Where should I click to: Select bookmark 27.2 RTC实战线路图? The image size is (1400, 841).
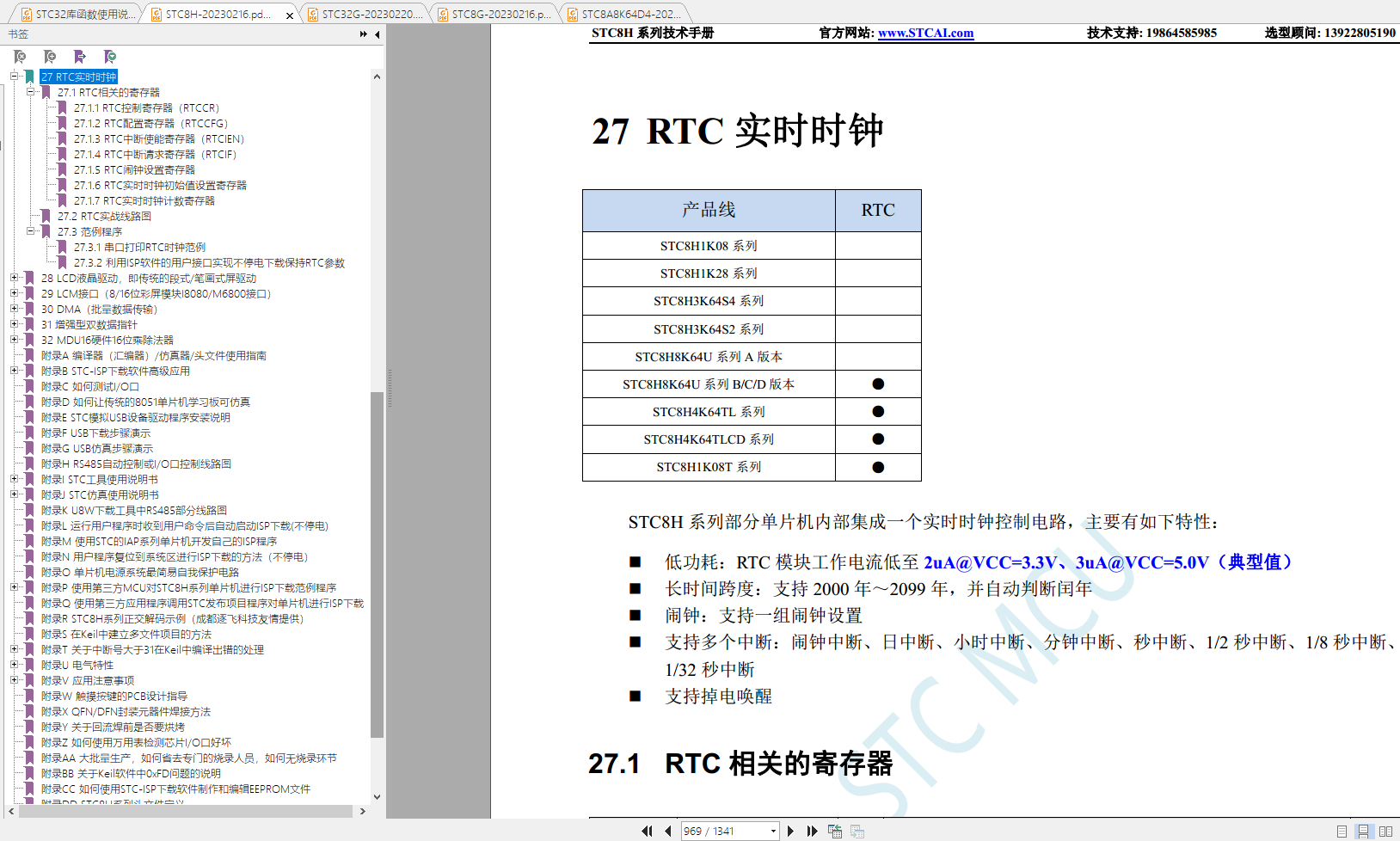[104, 216]
